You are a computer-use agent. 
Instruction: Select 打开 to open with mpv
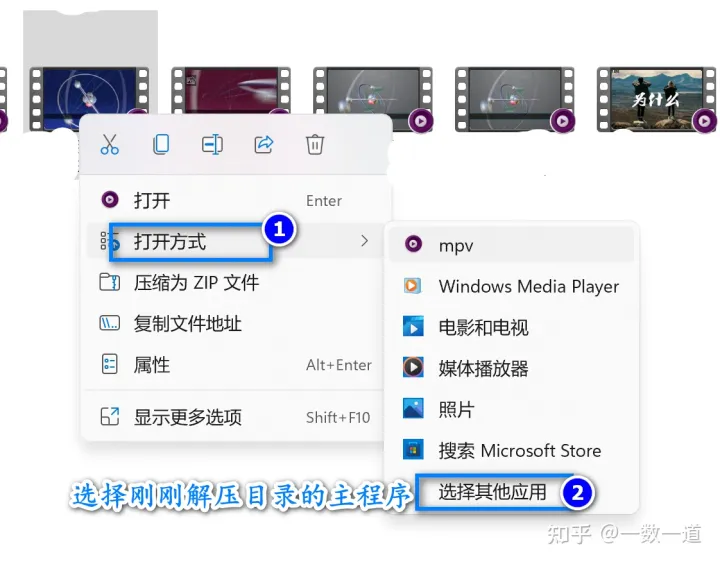235,200
